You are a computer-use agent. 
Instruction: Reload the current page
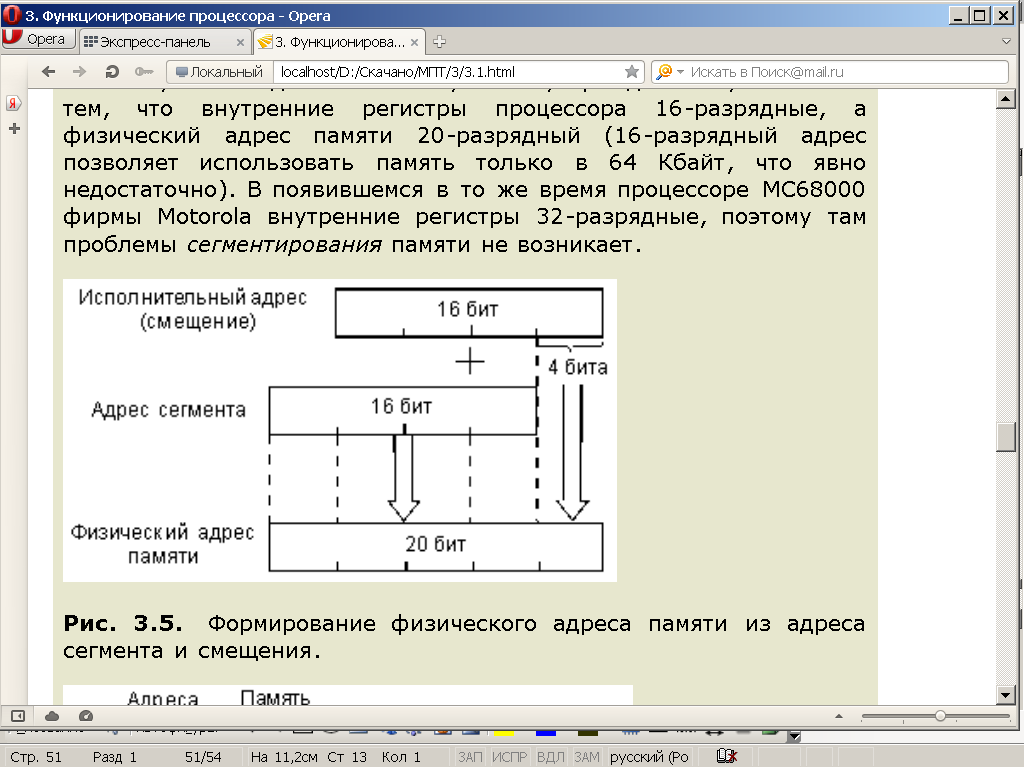pyautogui.click(x=112, y=72)
